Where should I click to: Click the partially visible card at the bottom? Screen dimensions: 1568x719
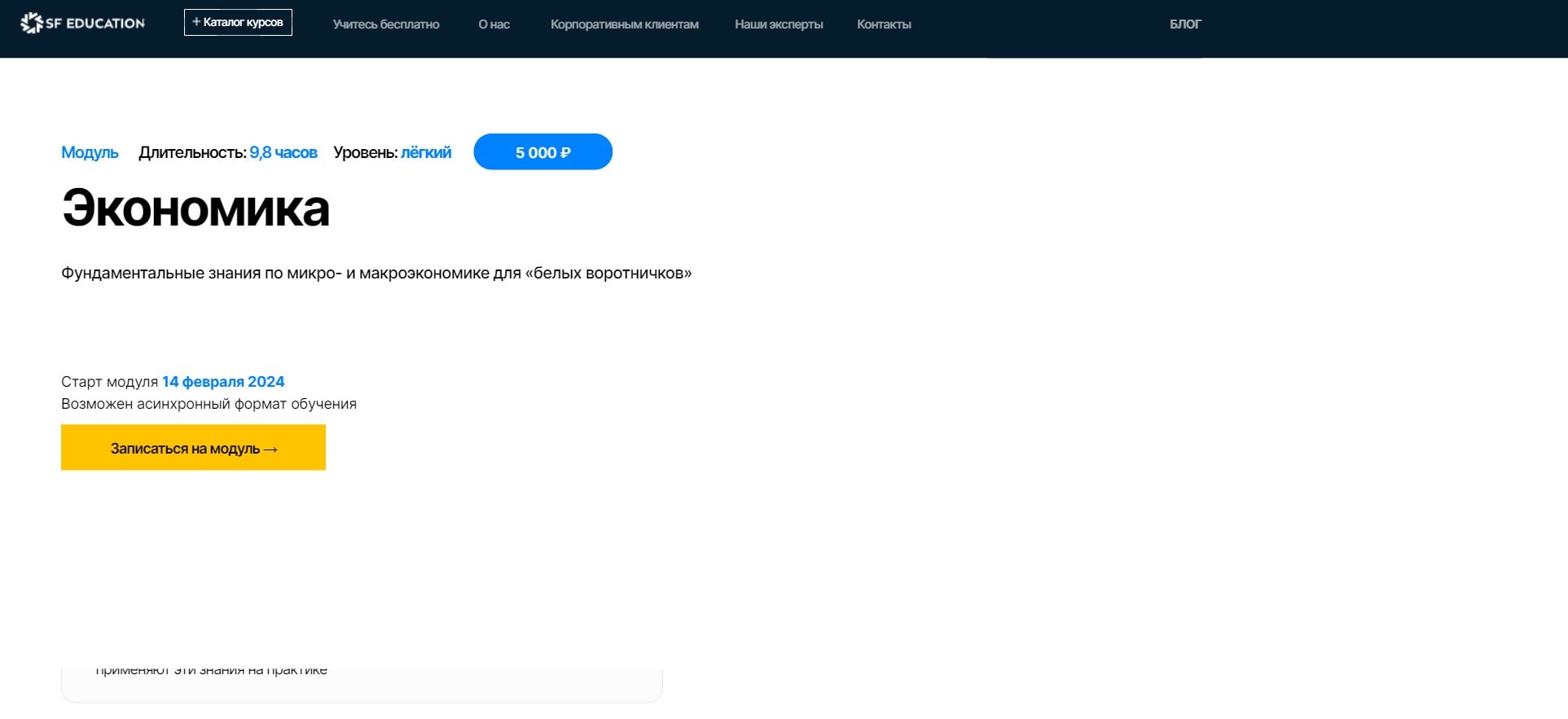click(362, 684)
